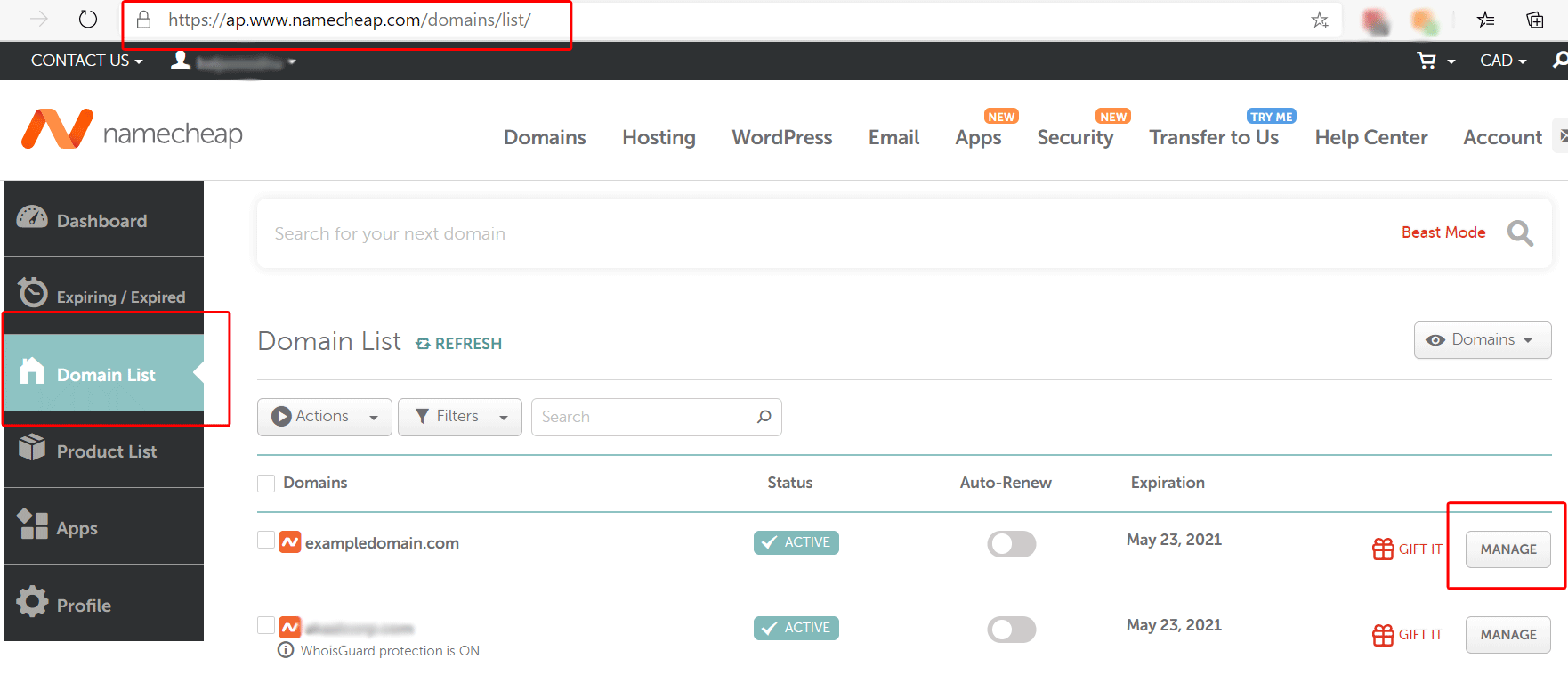Open browser favorites list icon
1568x675 pixels.
click(1485, 20)
